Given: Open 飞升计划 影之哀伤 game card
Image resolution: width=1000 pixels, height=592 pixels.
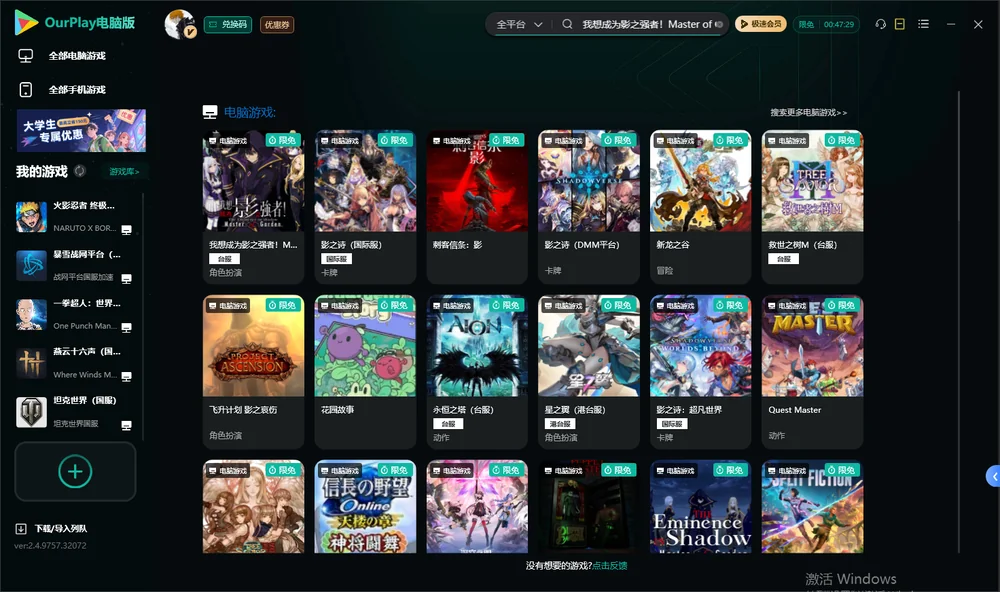Looking at the screenshot, I should point(253,372).
